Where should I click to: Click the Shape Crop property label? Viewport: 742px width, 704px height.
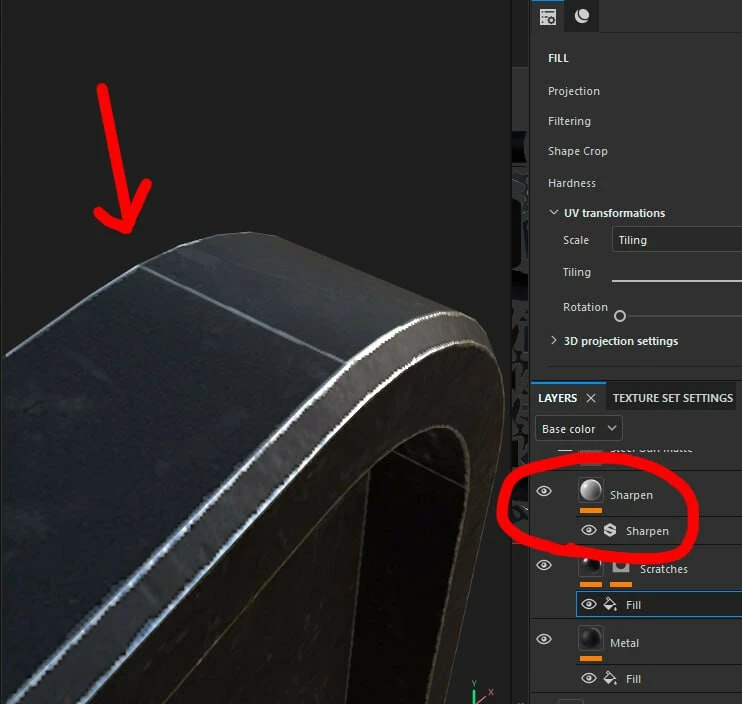[577, 151]
